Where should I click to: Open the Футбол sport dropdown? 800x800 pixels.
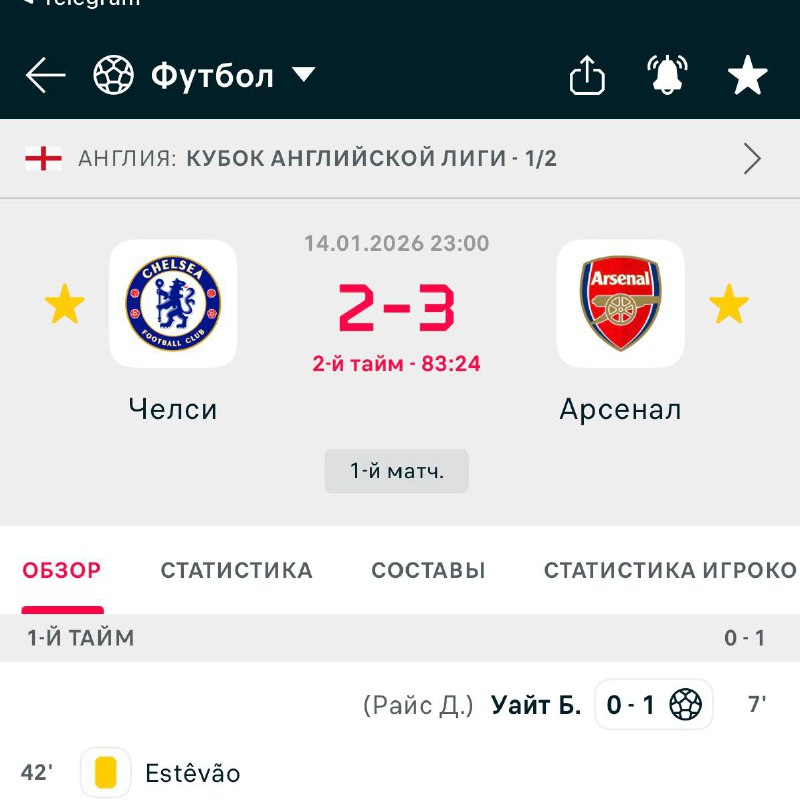pyautogui.click(x=304, y=75)
